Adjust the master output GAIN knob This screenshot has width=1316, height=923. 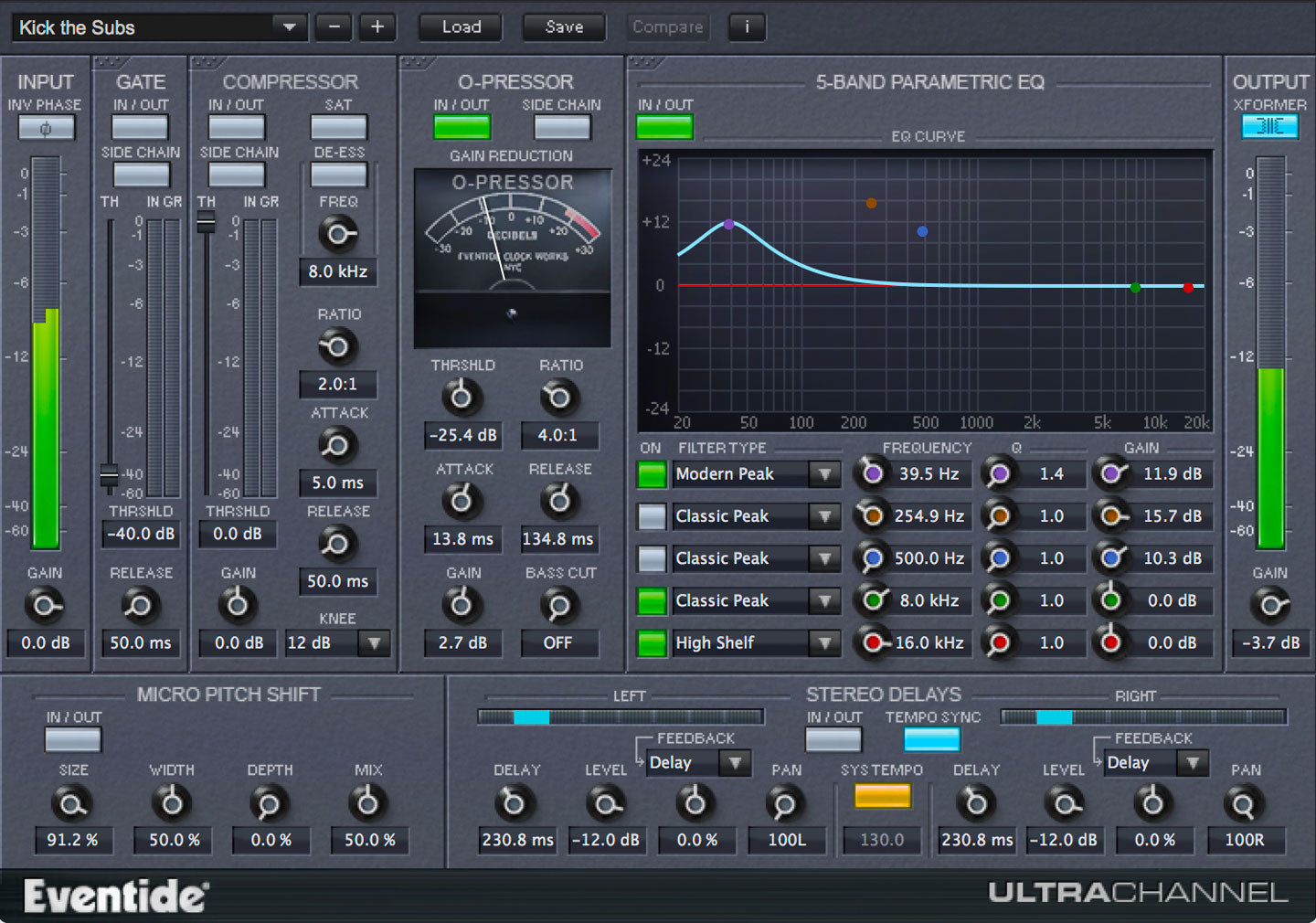1270,604
